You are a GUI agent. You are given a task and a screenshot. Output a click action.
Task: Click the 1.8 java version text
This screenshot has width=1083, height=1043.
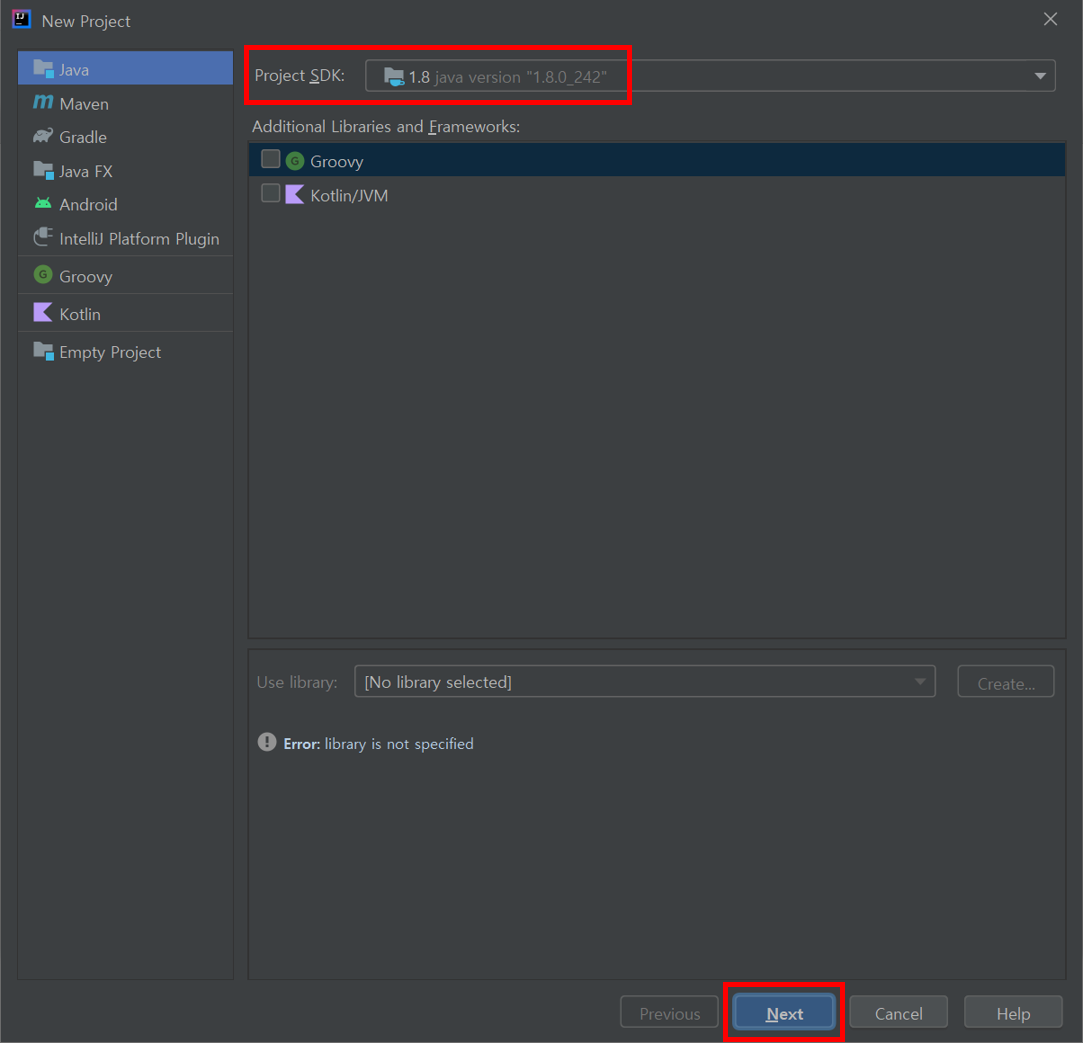click(508, 77)
